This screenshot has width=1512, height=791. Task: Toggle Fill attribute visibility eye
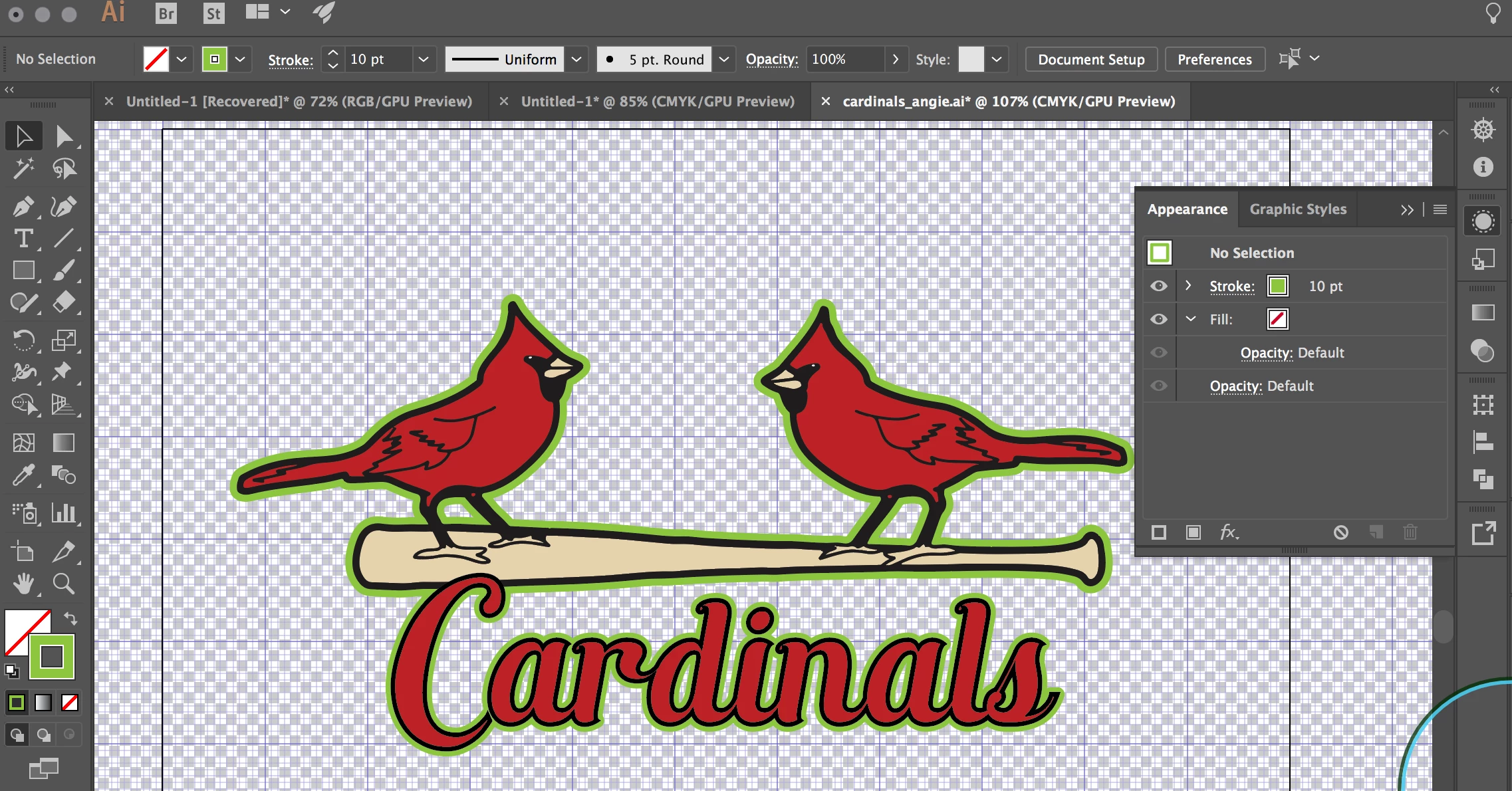[x=1159, y=319]
